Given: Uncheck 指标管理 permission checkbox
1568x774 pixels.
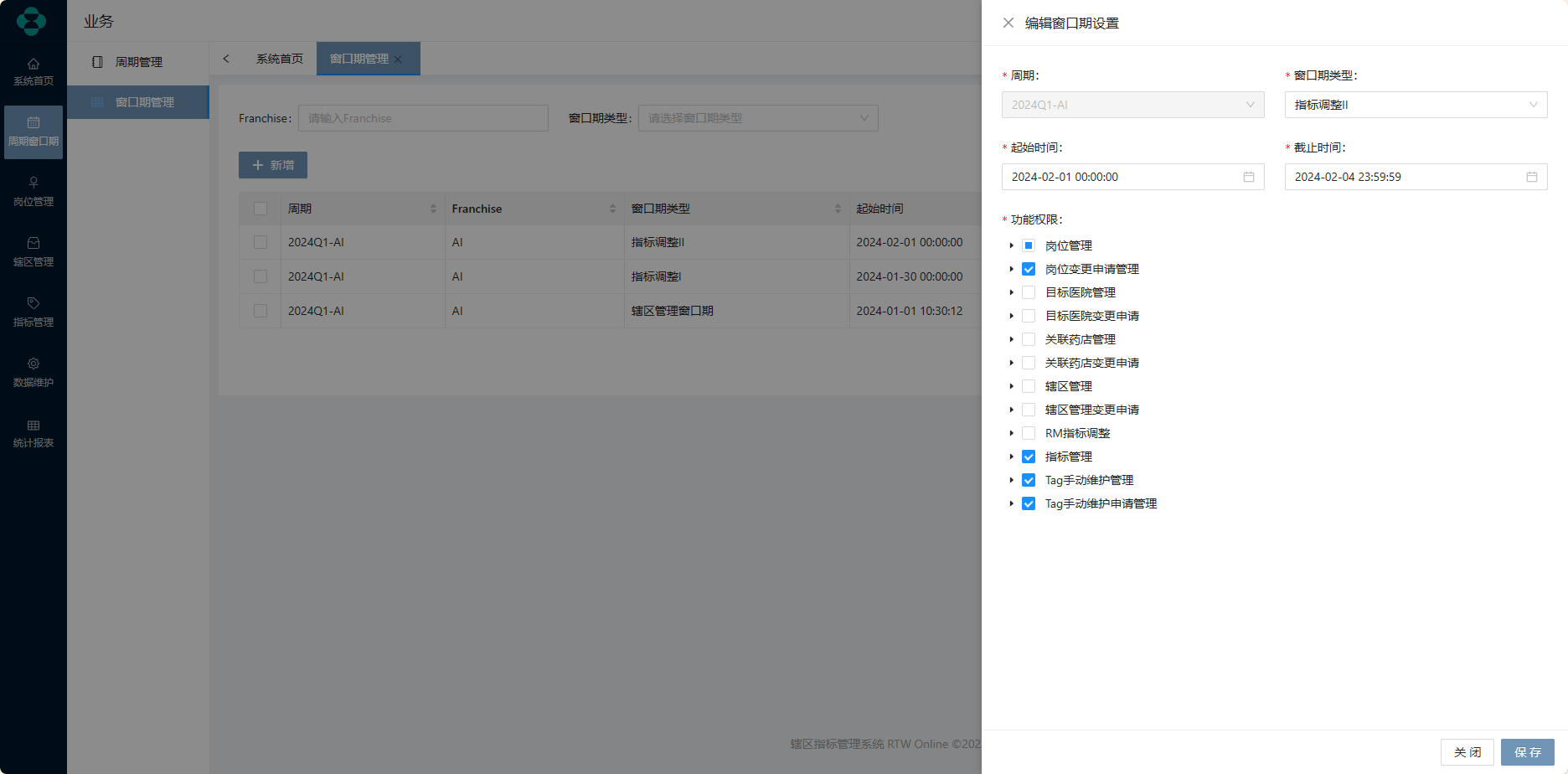Looking at the screenshot, I should pos(1029,457).
